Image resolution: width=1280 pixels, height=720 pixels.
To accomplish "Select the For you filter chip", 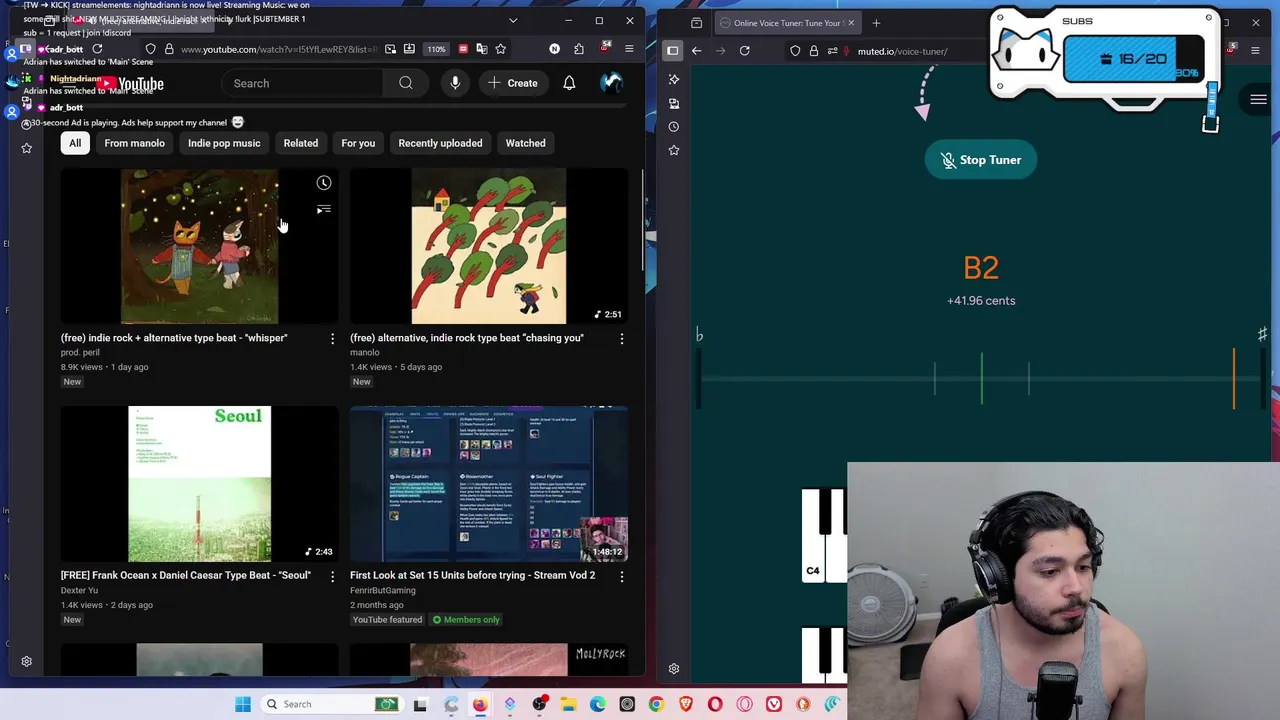I will point(358,143).
